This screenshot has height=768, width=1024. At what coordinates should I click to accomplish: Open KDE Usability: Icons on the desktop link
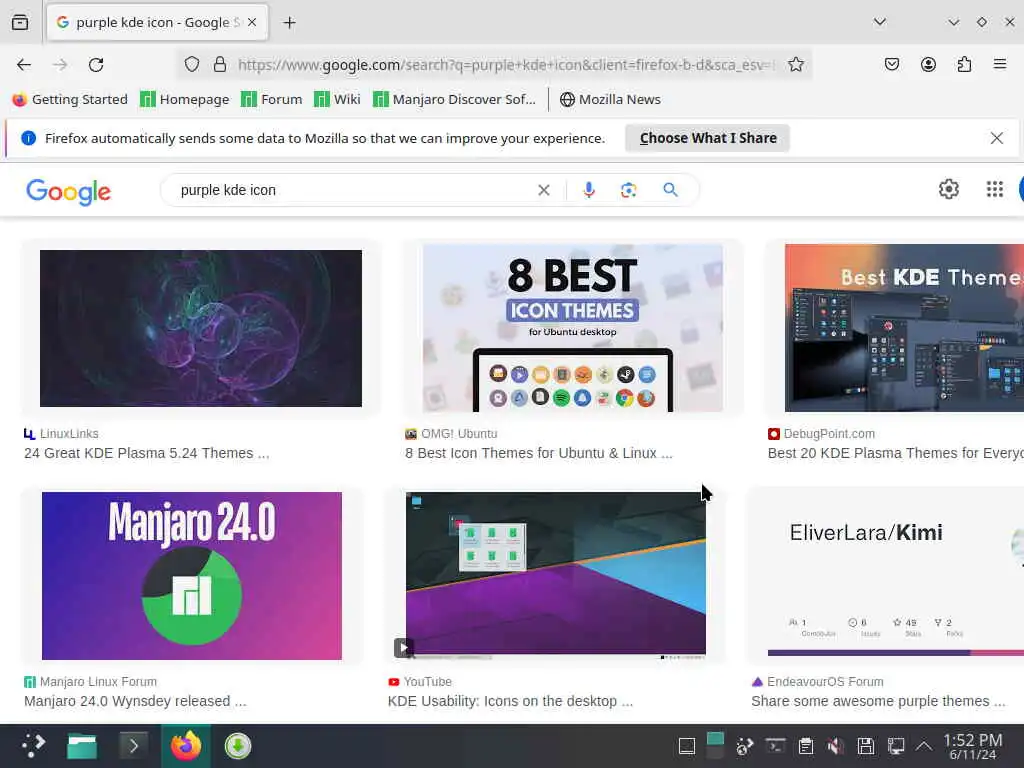click(510, 701)
